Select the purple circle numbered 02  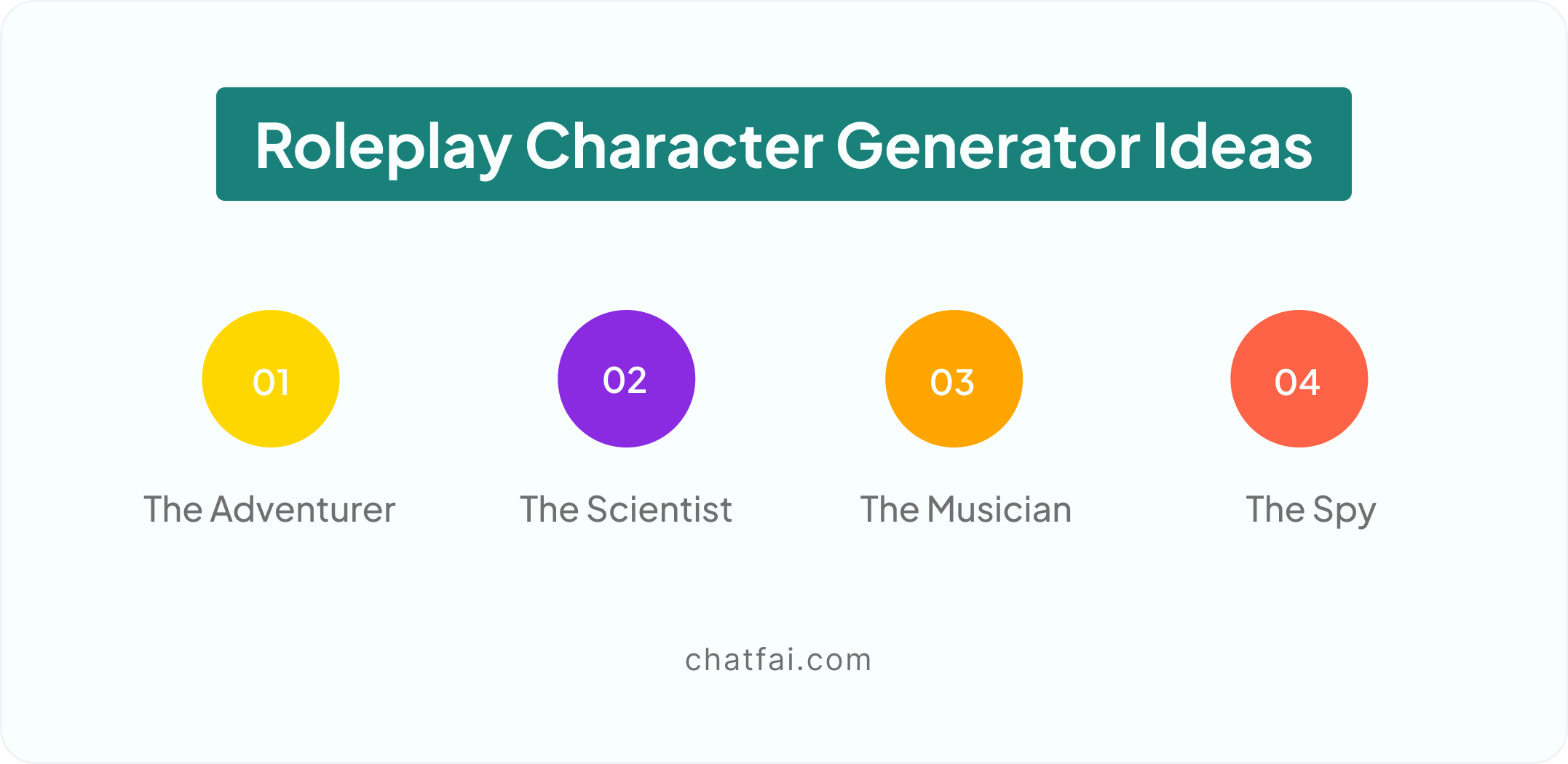click(x=627, y=378)
